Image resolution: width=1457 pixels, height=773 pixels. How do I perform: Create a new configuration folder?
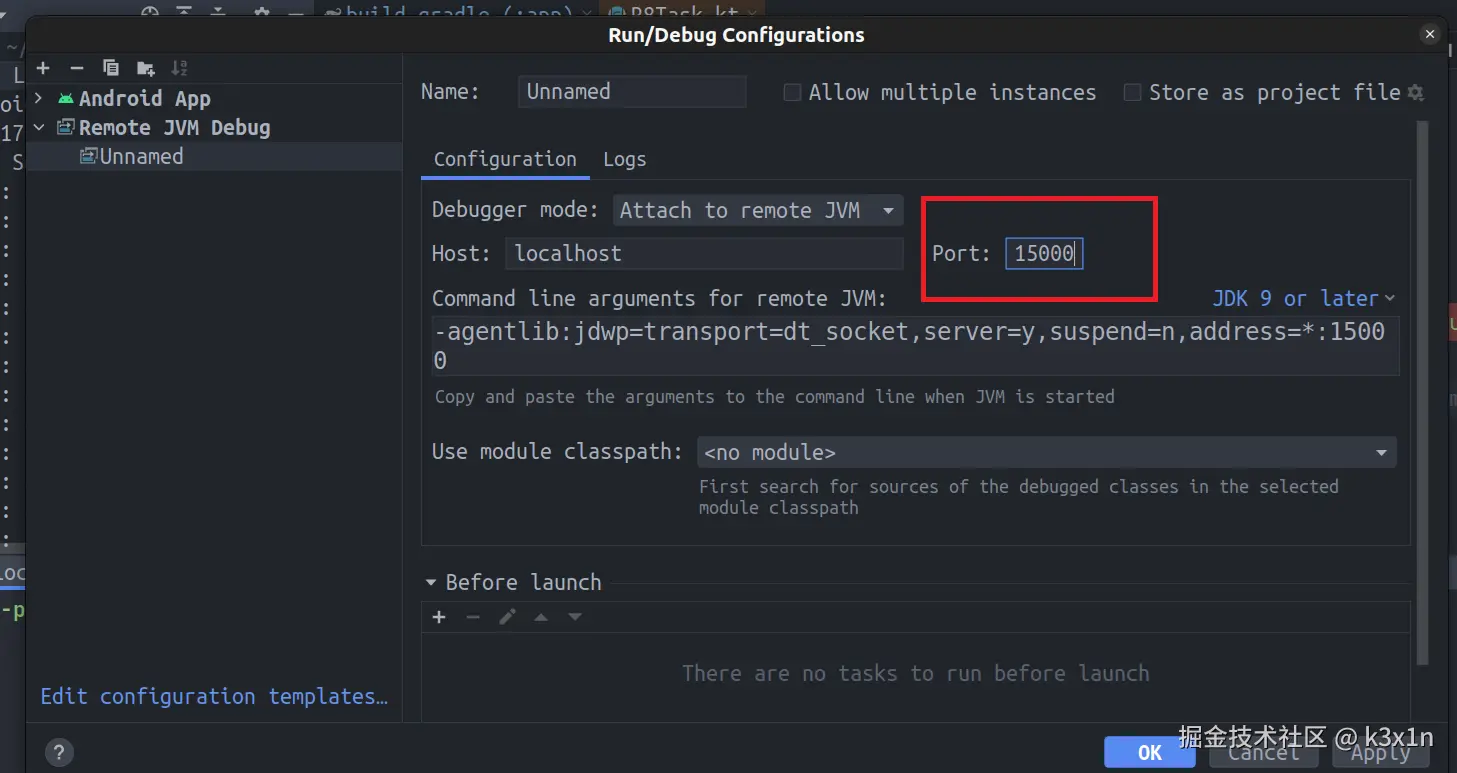coord(146,68)
